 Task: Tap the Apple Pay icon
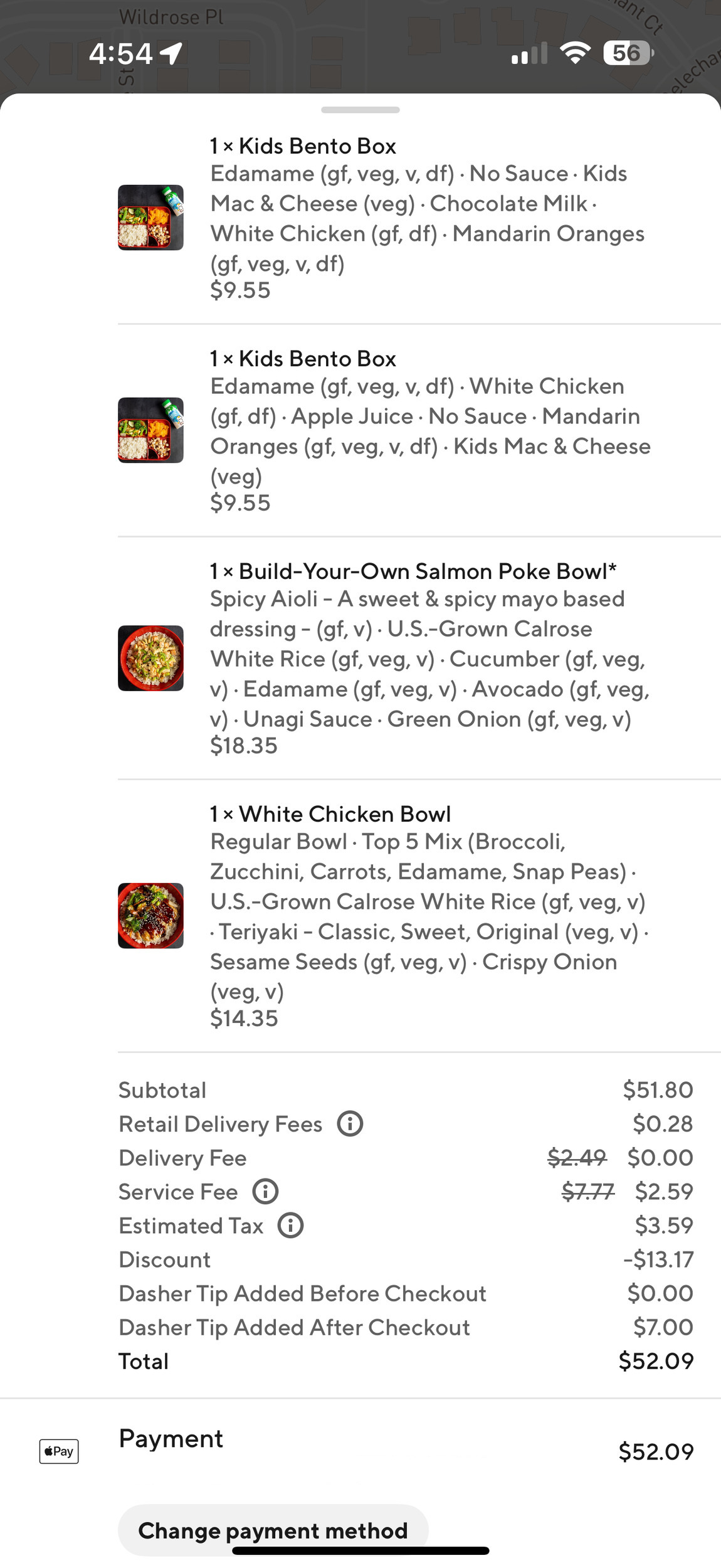coord(59,1451)
